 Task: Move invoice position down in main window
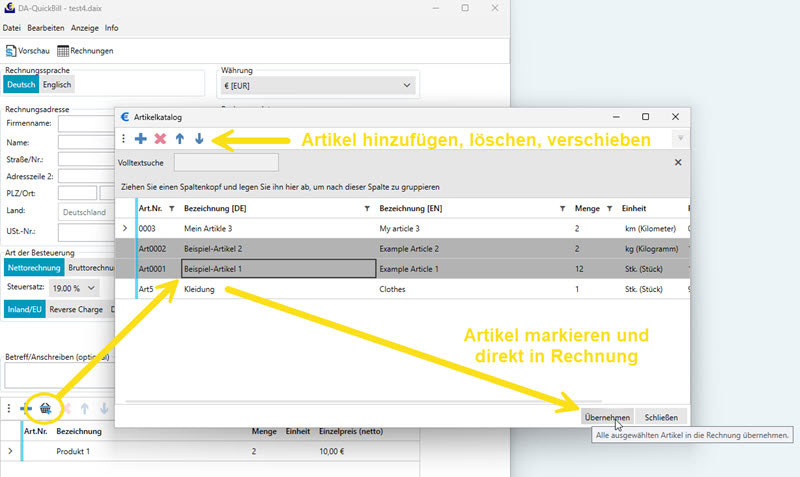coord(104,408)
